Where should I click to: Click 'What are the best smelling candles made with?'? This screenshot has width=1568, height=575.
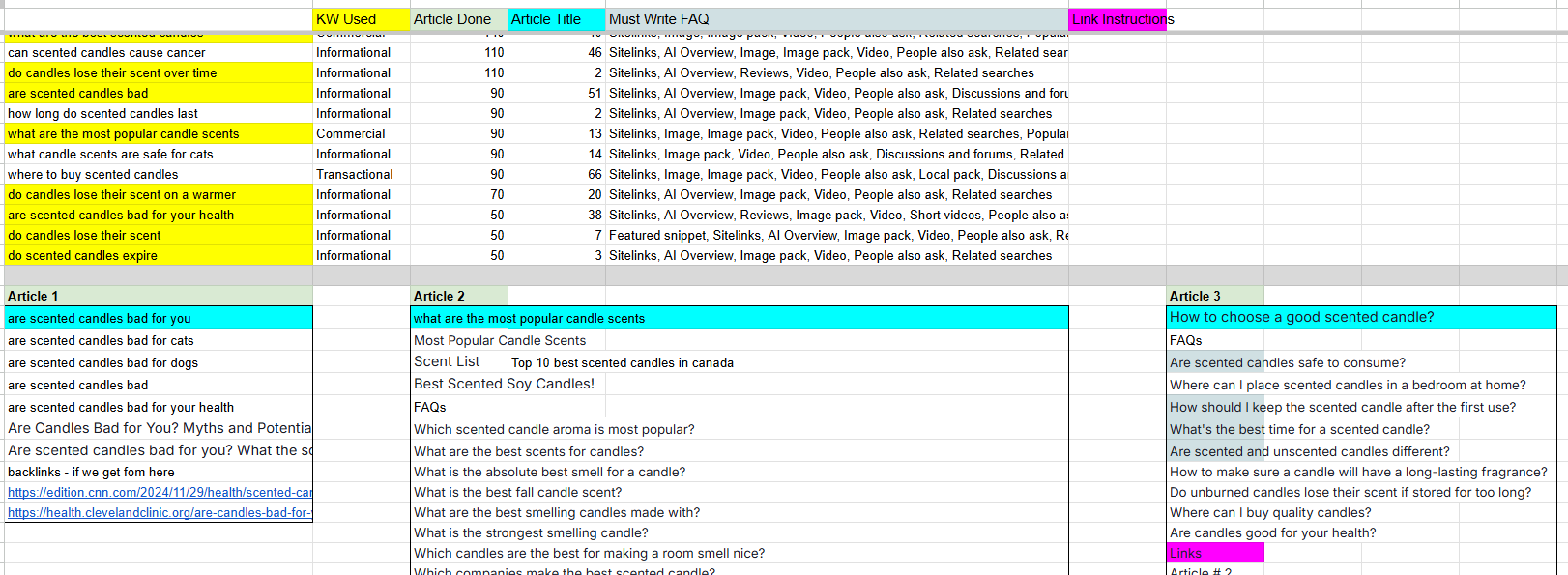557,513
